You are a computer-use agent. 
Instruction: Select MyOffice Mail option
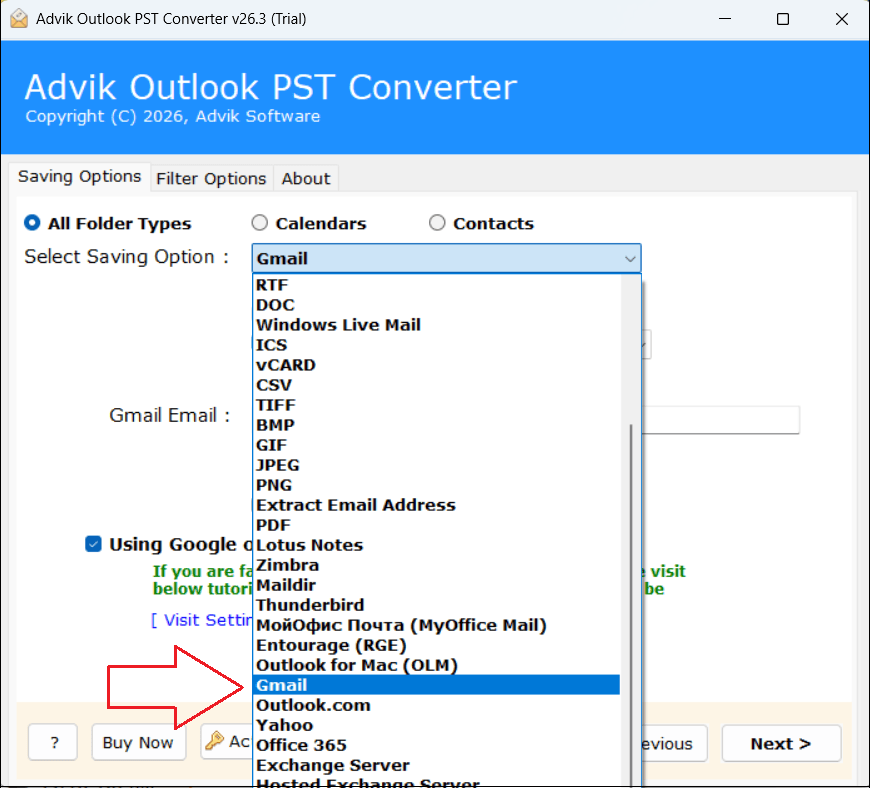[x=436, y=625]
